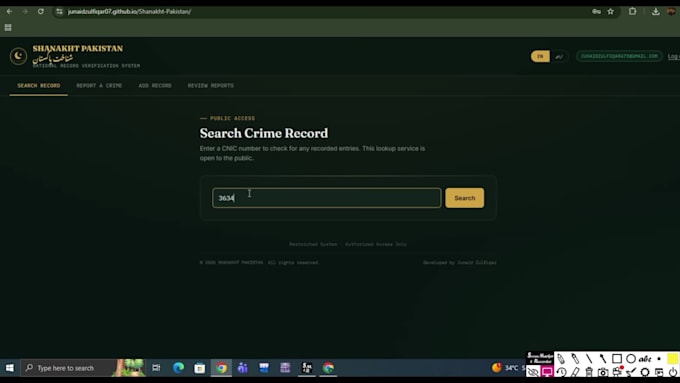Select the arrow tool in marker toolbar
The width and height of the screenshot is (680, 383).
[x=603, y=359]
